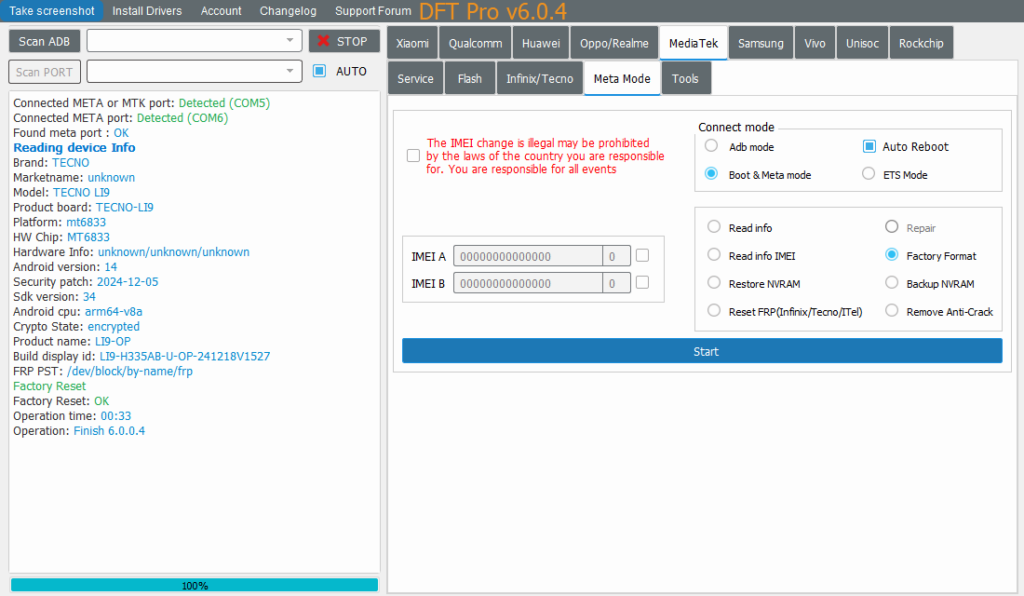The image size is (1024, 596).
Task: Select Backup NVRAM option
Action: pyautogui.click(x=891, y=283)
